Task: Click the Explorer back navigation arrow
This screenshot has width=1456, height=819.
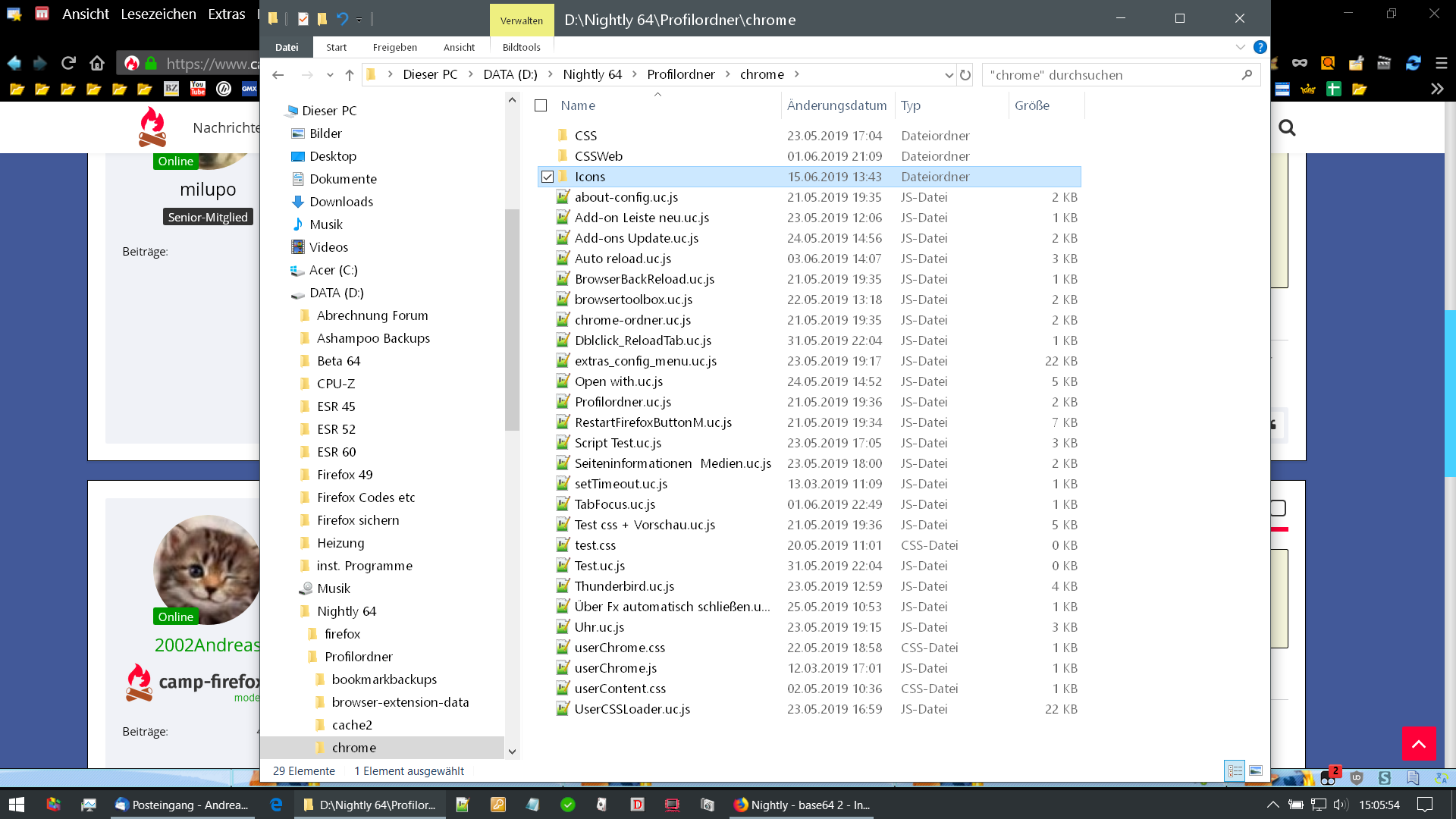Action: [278, 74]
